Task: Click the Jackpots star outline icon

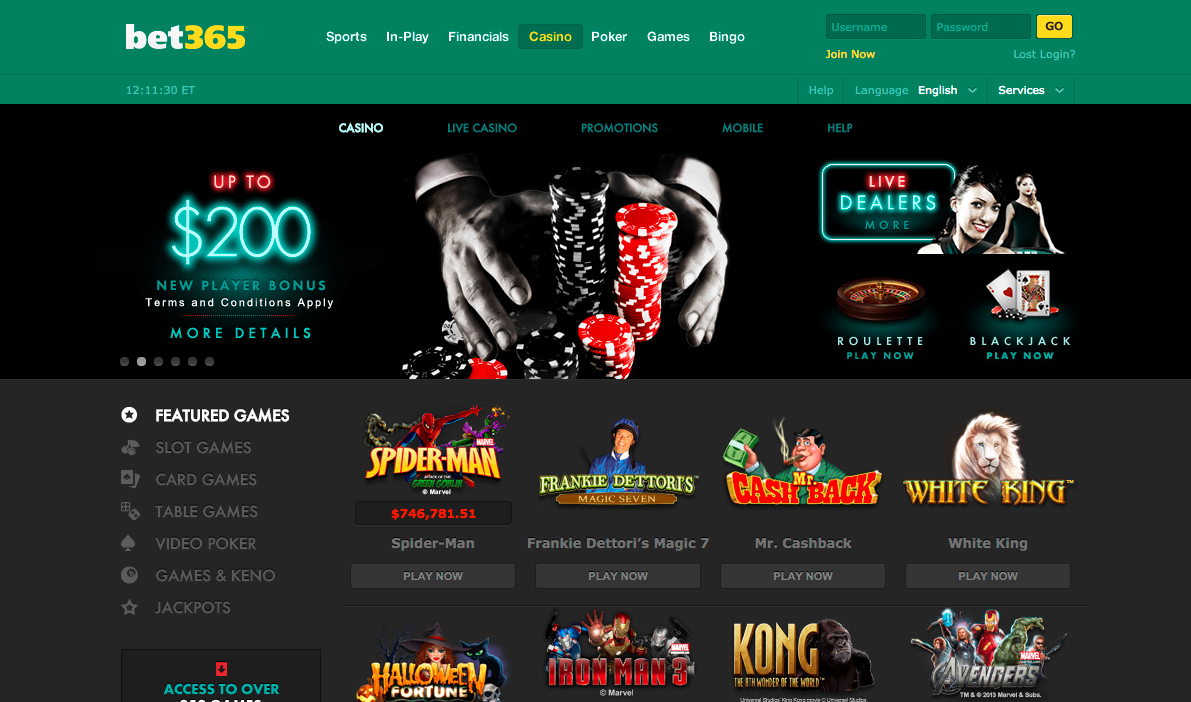Action: pyautogui.click(x=129, y=607)
